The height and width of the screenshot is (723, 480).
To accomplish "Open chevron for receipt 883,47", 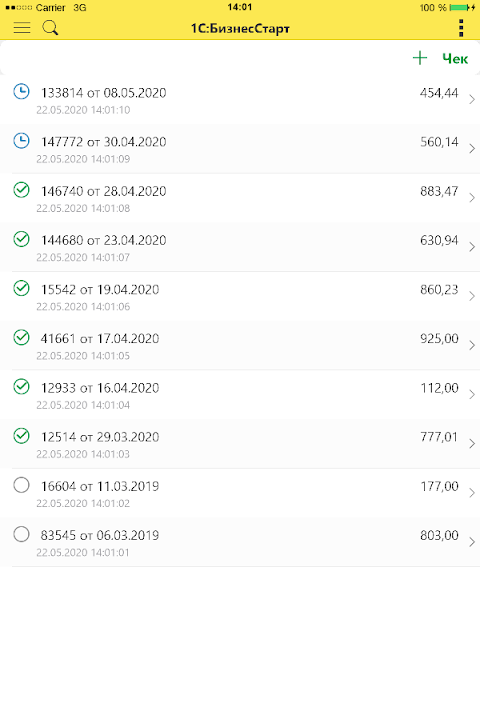I will [472, 198].
